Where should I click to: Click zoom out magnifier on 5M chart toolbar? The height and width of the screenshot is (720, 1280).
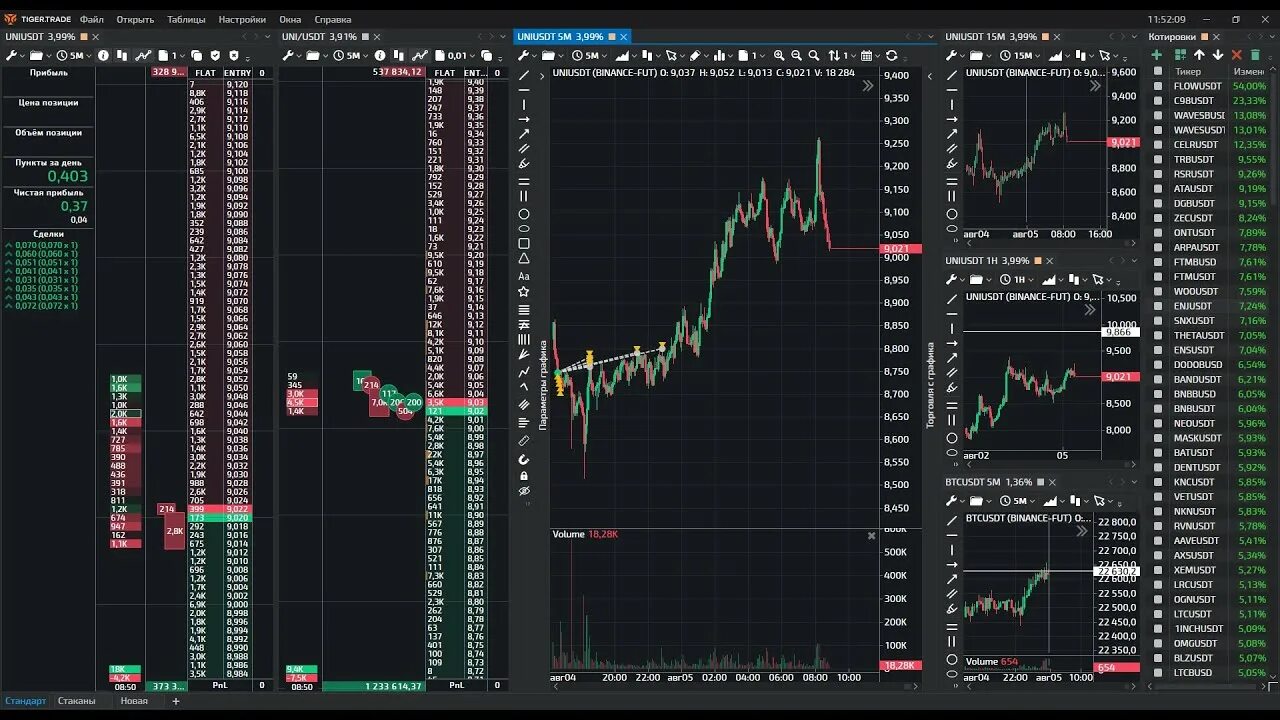pos(796,56)
